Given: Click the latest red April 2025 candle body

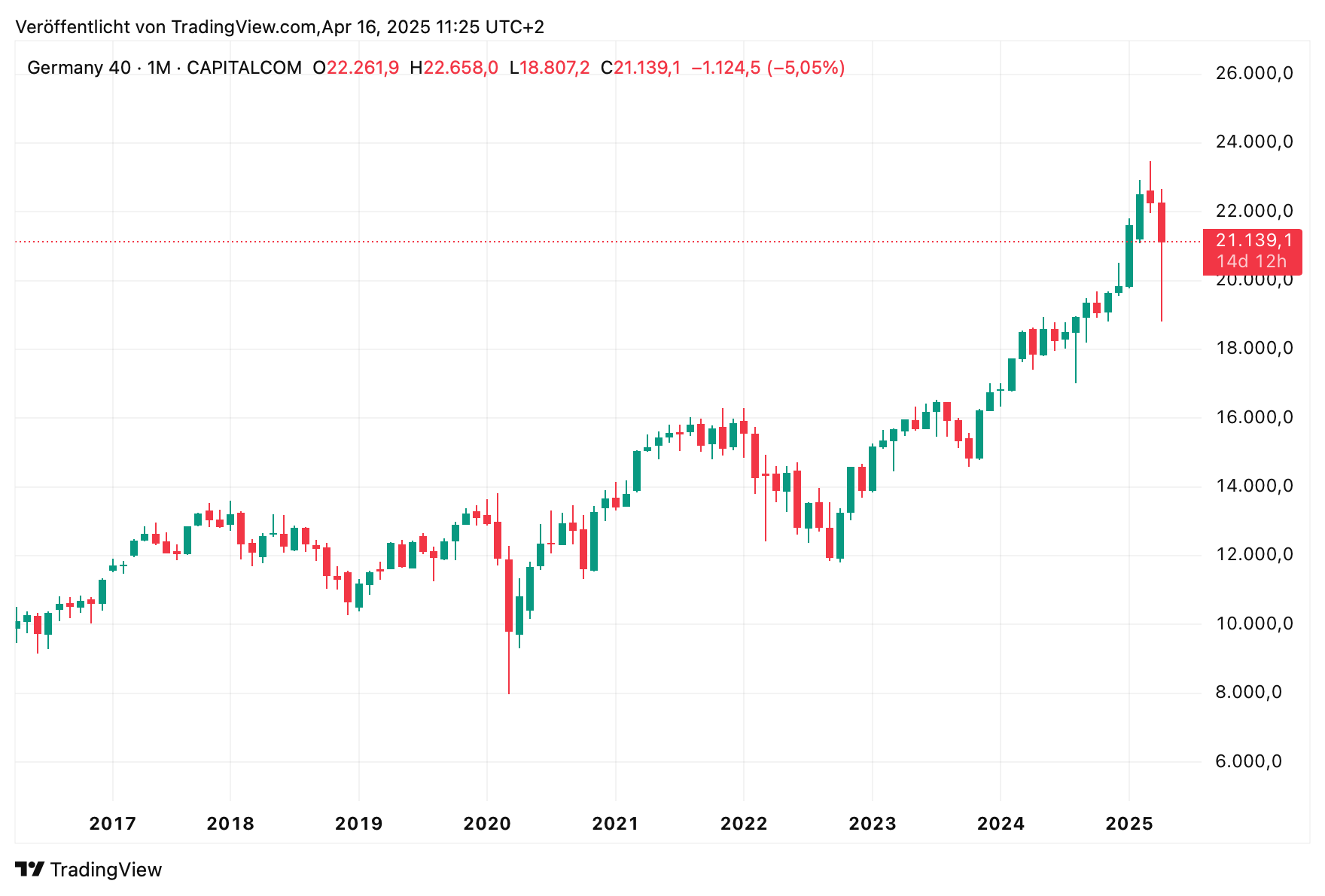Looking at the screenshot, I should 1162,222.
